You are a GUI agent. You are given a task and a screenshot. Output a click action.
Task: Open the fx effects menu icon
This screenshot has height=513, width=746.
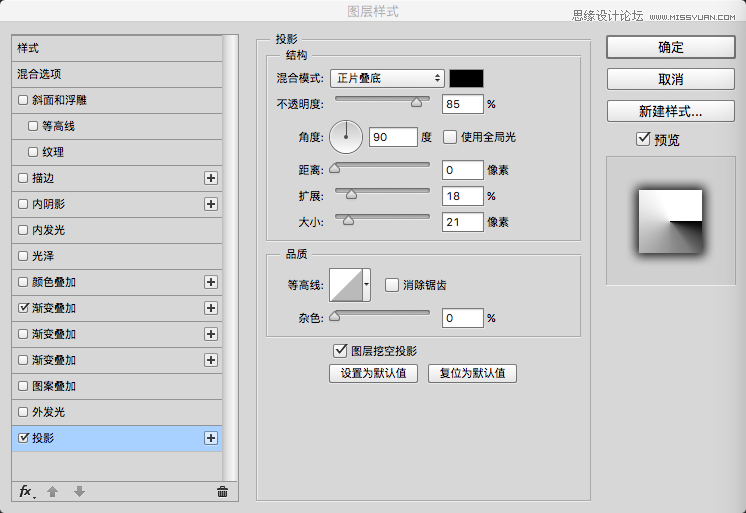[26, 492]
